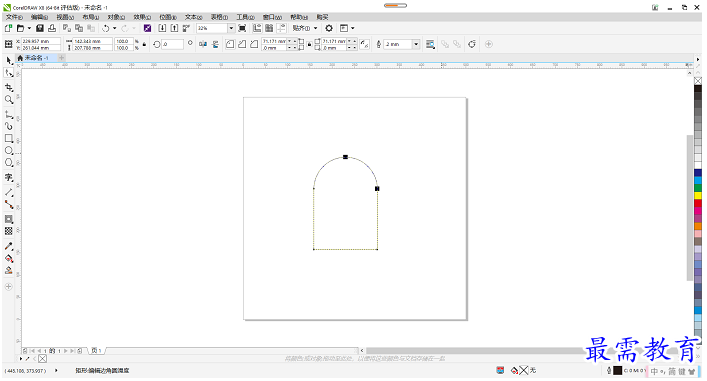Toggle Show Grid icon
The height and width of the screenshot is (381, 707).
(x=269, y=28)
